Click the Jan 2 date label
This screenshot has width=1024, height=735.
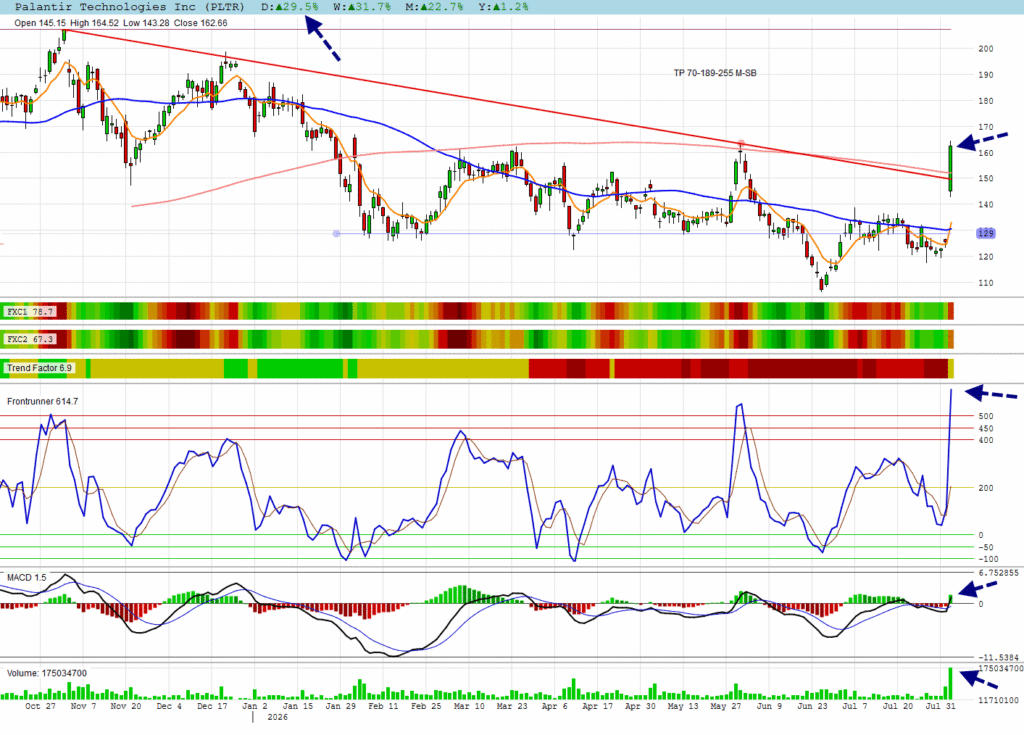(x=255, y=706)
